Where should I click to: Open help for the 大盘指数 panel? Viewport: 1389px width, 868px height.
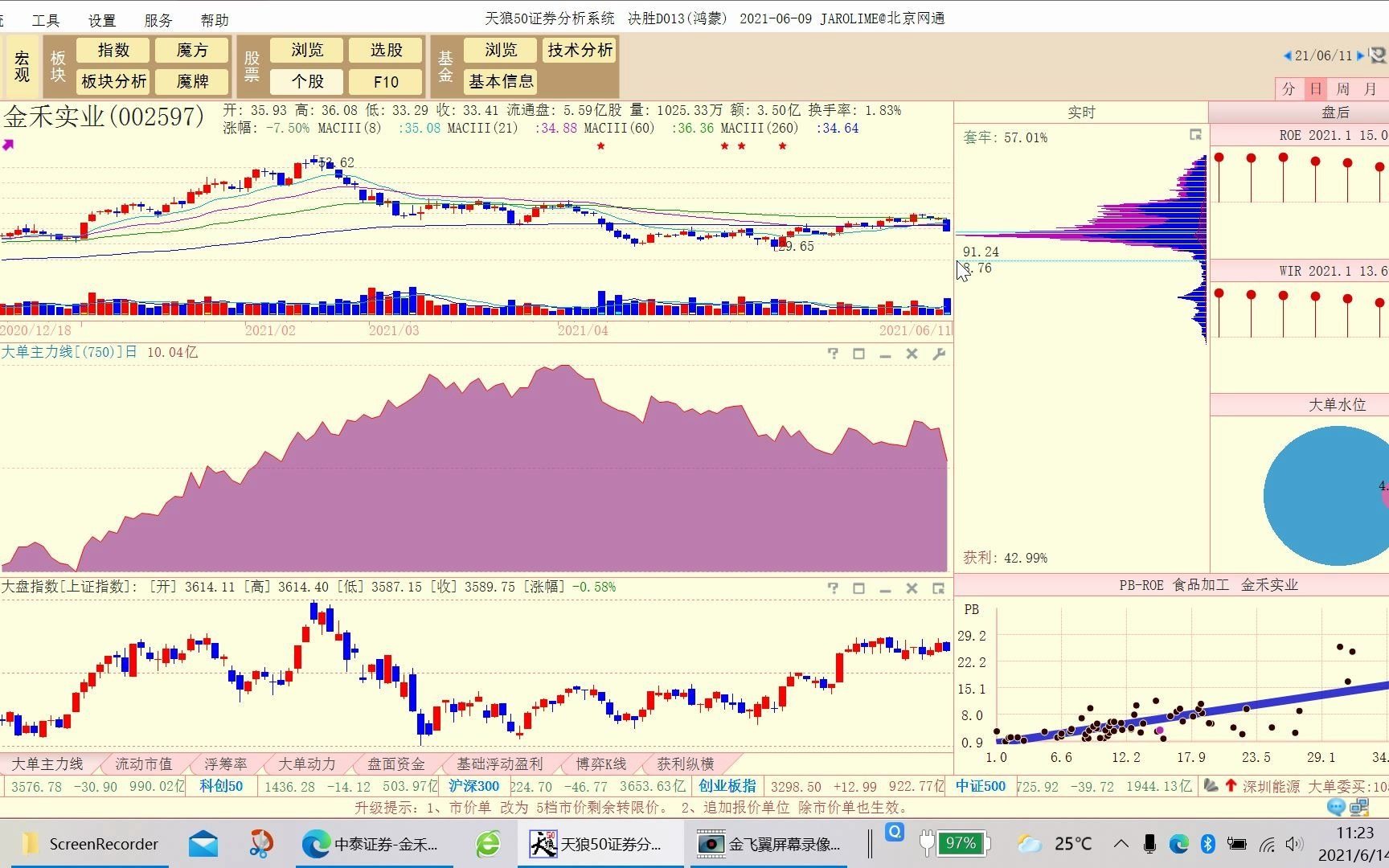pos(833,588)
